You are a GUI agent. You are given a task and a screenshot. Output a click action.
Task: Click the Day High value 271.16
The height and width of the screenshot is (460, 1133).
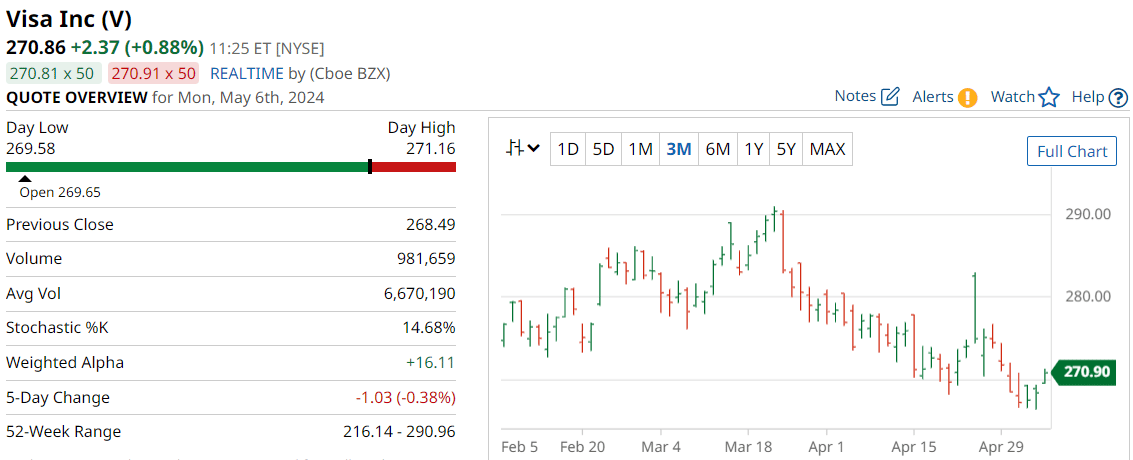[x=432, y=149]
